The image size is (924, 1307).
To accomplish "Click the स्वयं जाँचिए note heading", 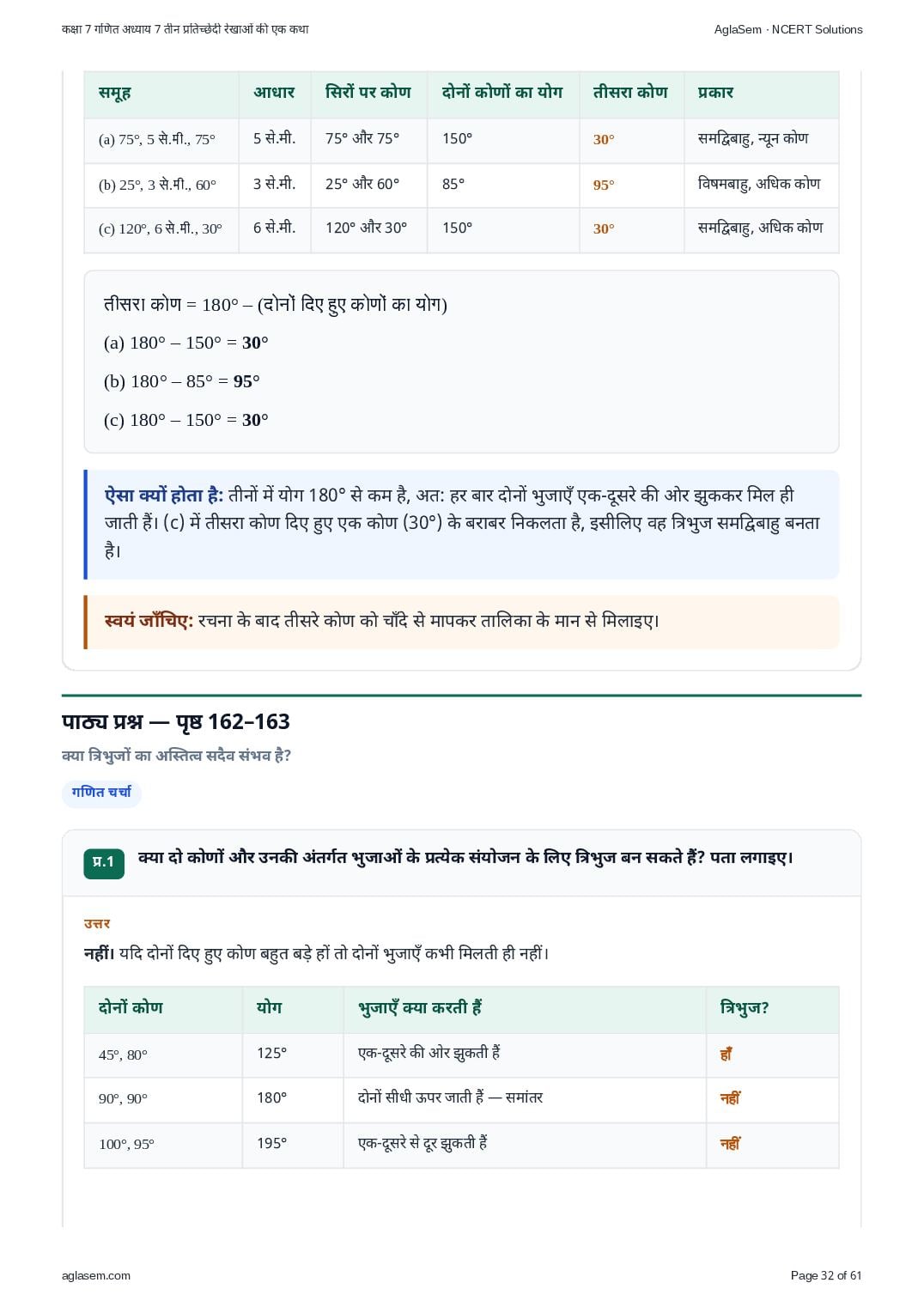I will (149, 621).
